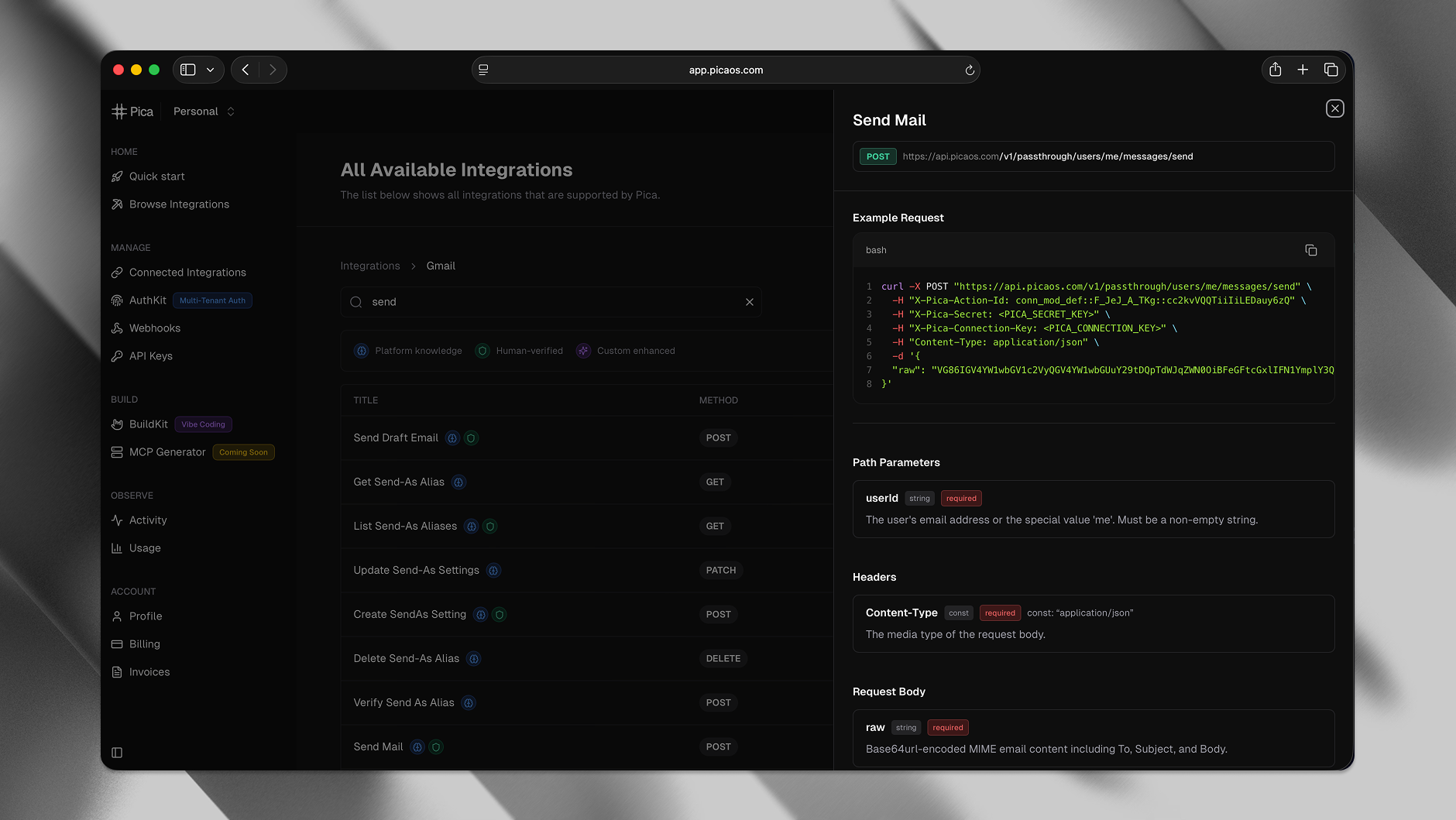Toggle the Custom enhanced filter
1456x820 pixels.
coord(626,351)
